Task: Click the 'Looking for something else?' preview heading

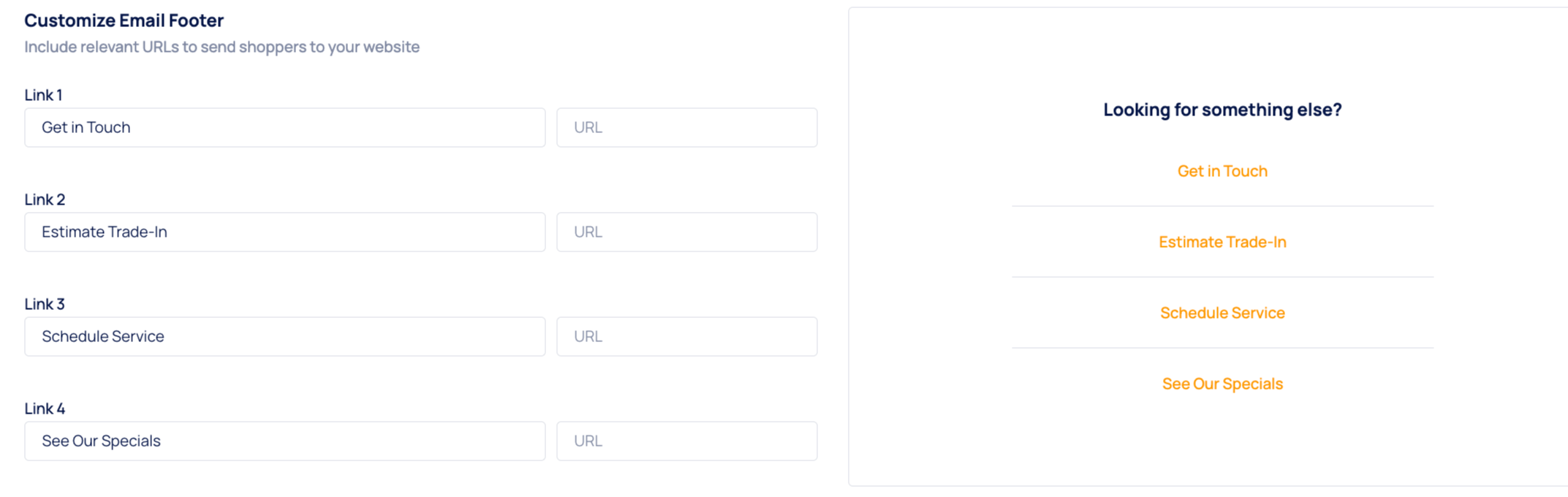Action: (x=1222, y=110)
